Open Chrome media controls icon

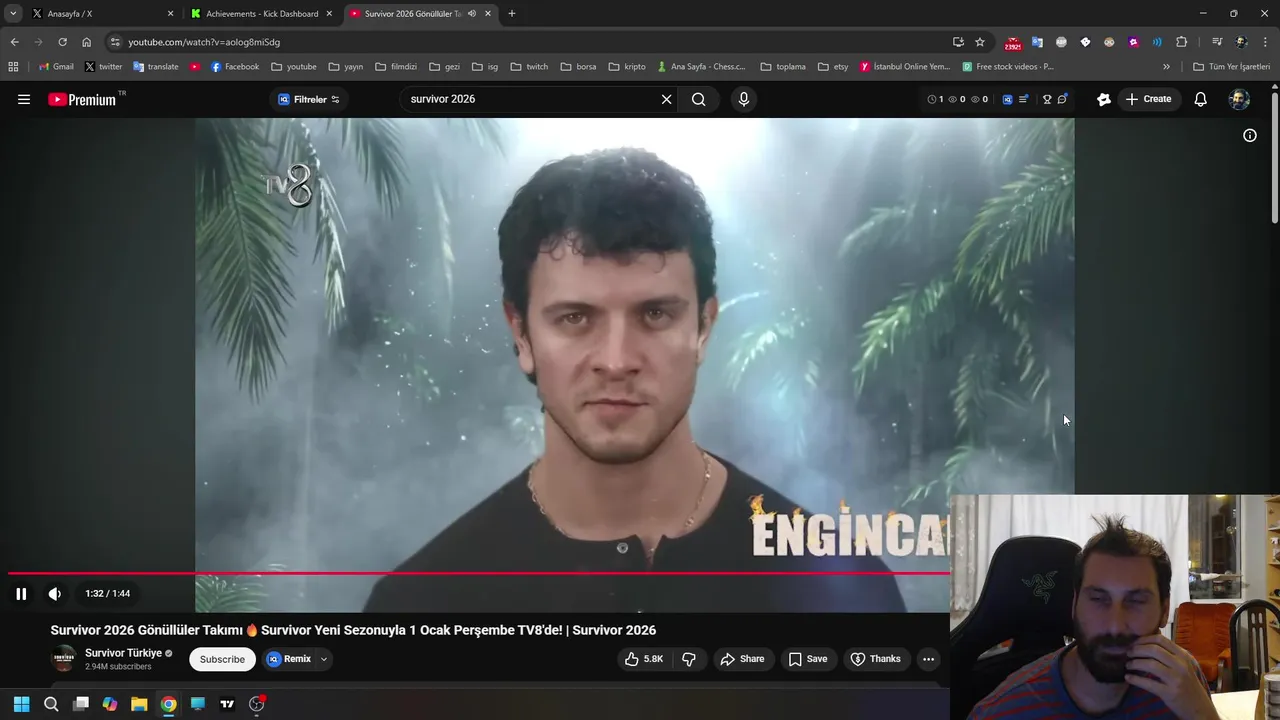(x=1217, y=42)
